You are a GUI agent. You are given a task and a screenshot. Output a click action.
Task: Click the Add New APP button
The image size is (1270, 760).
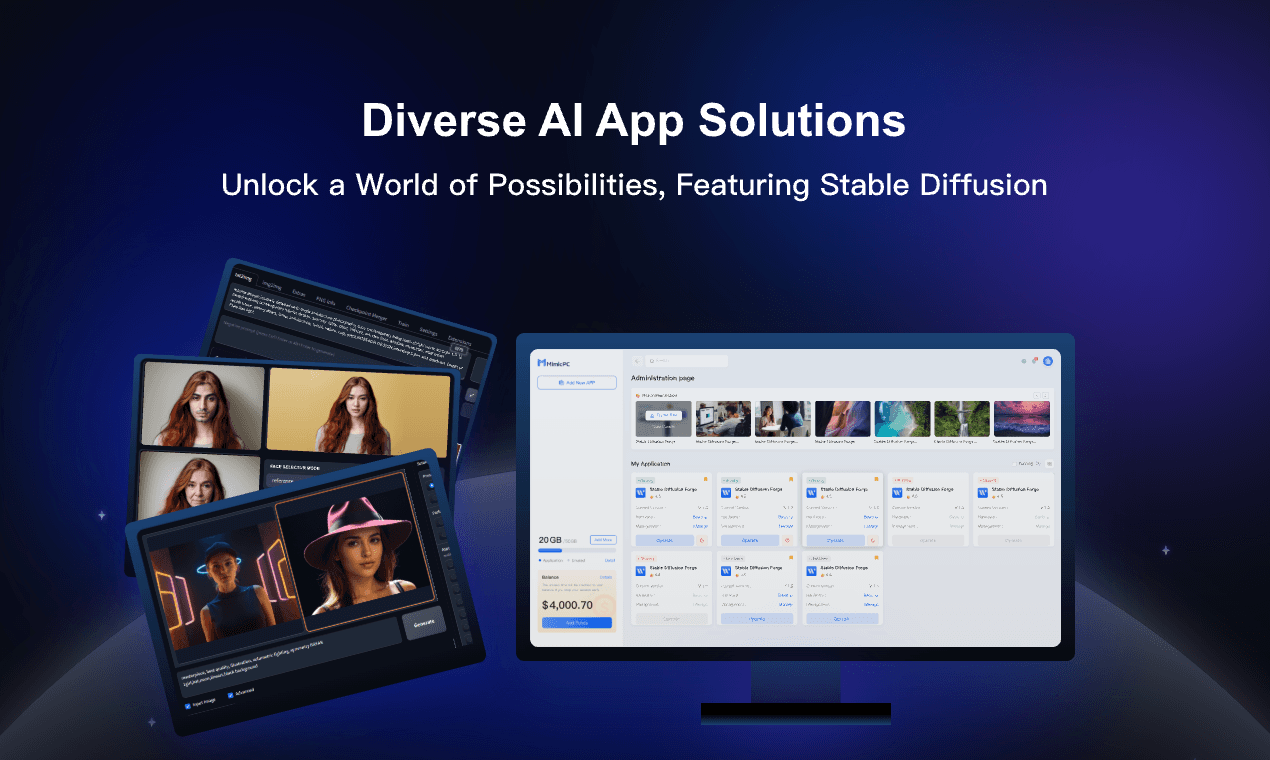pos(576,383)
